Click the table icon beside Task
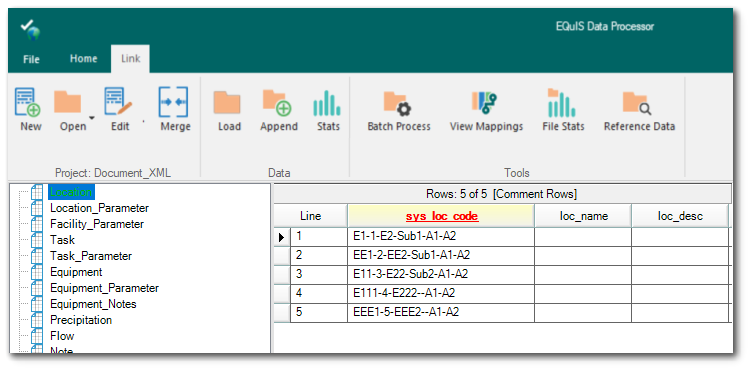The width and height of the screenshot is (749, 369). pos(37,240)
